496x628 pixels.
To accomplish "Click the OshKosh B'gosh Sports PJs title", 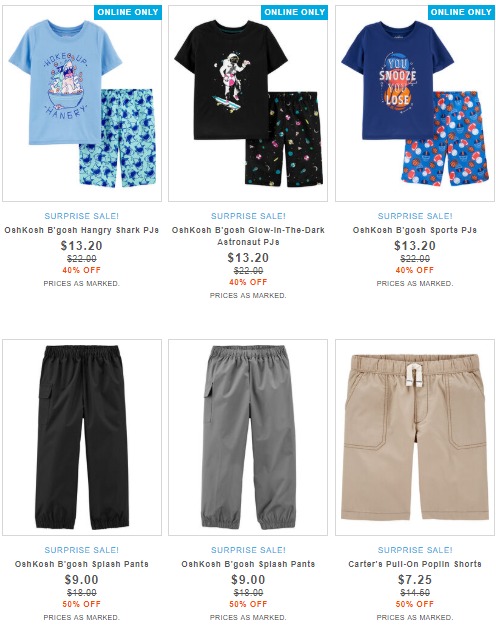I will click(x=415, y=230).
